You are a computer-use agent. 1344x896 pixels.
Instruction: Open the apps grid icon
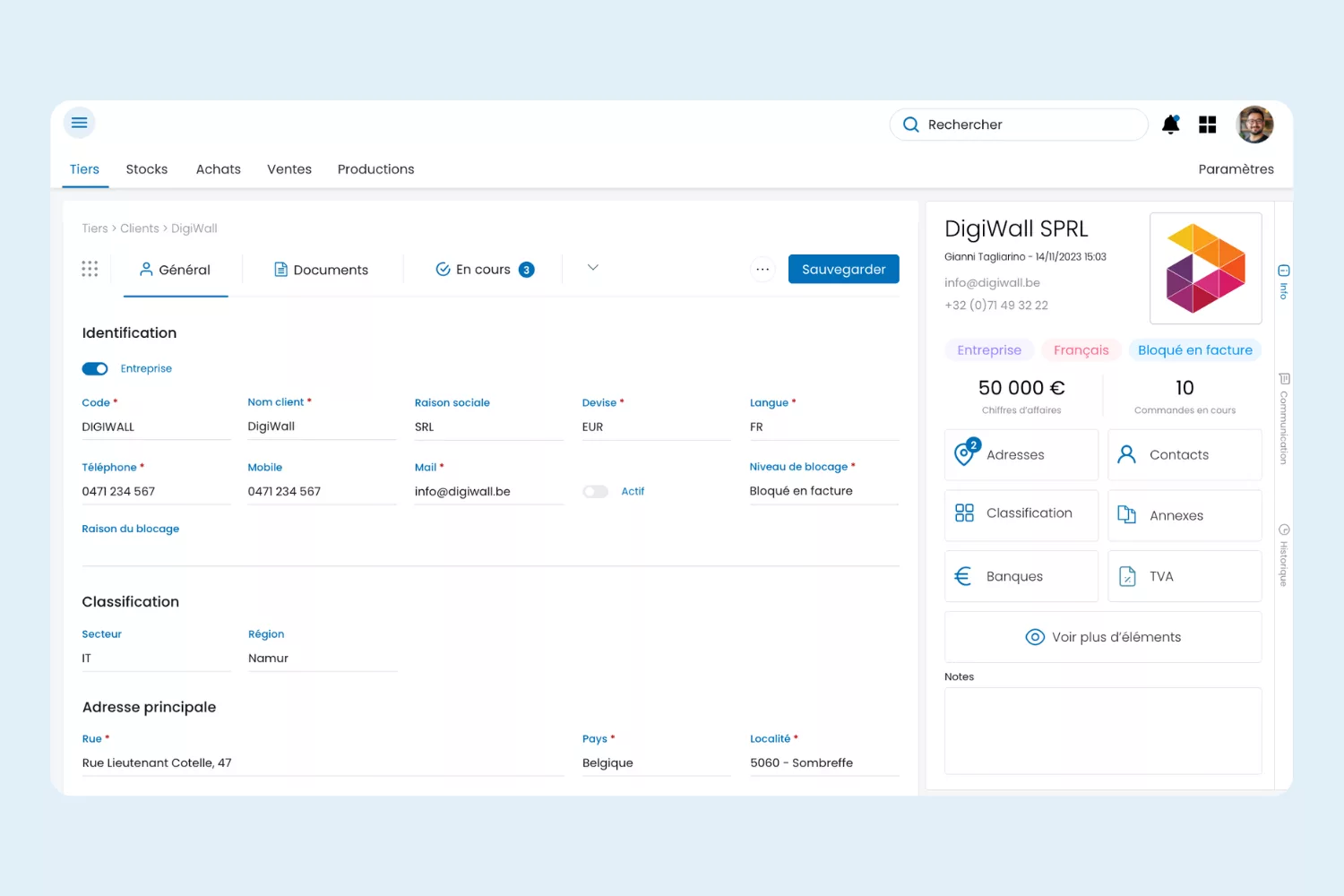pyautogui.click(x=1207, y=125)
